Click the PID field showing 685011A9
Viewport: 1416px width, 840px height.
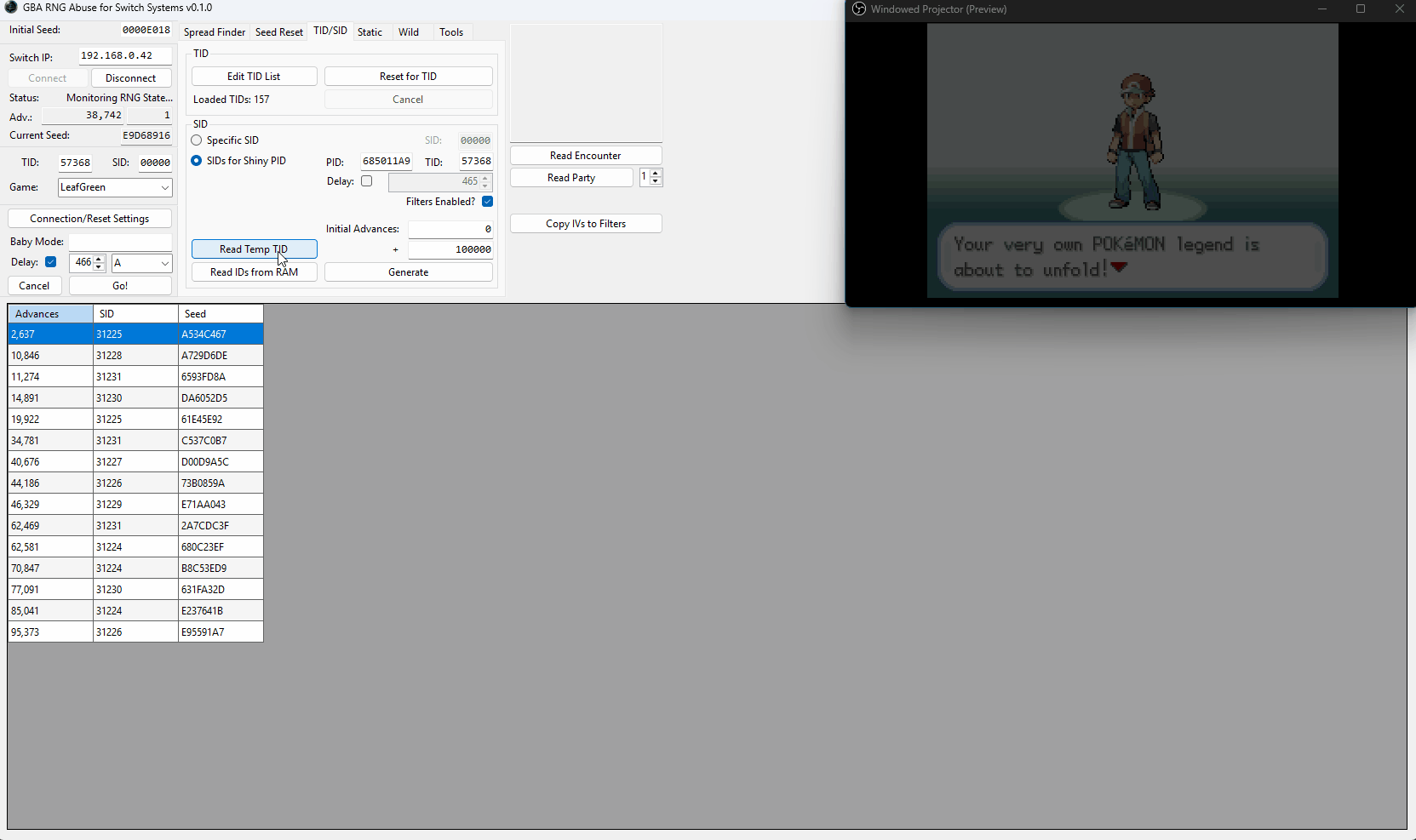(387, 161)
